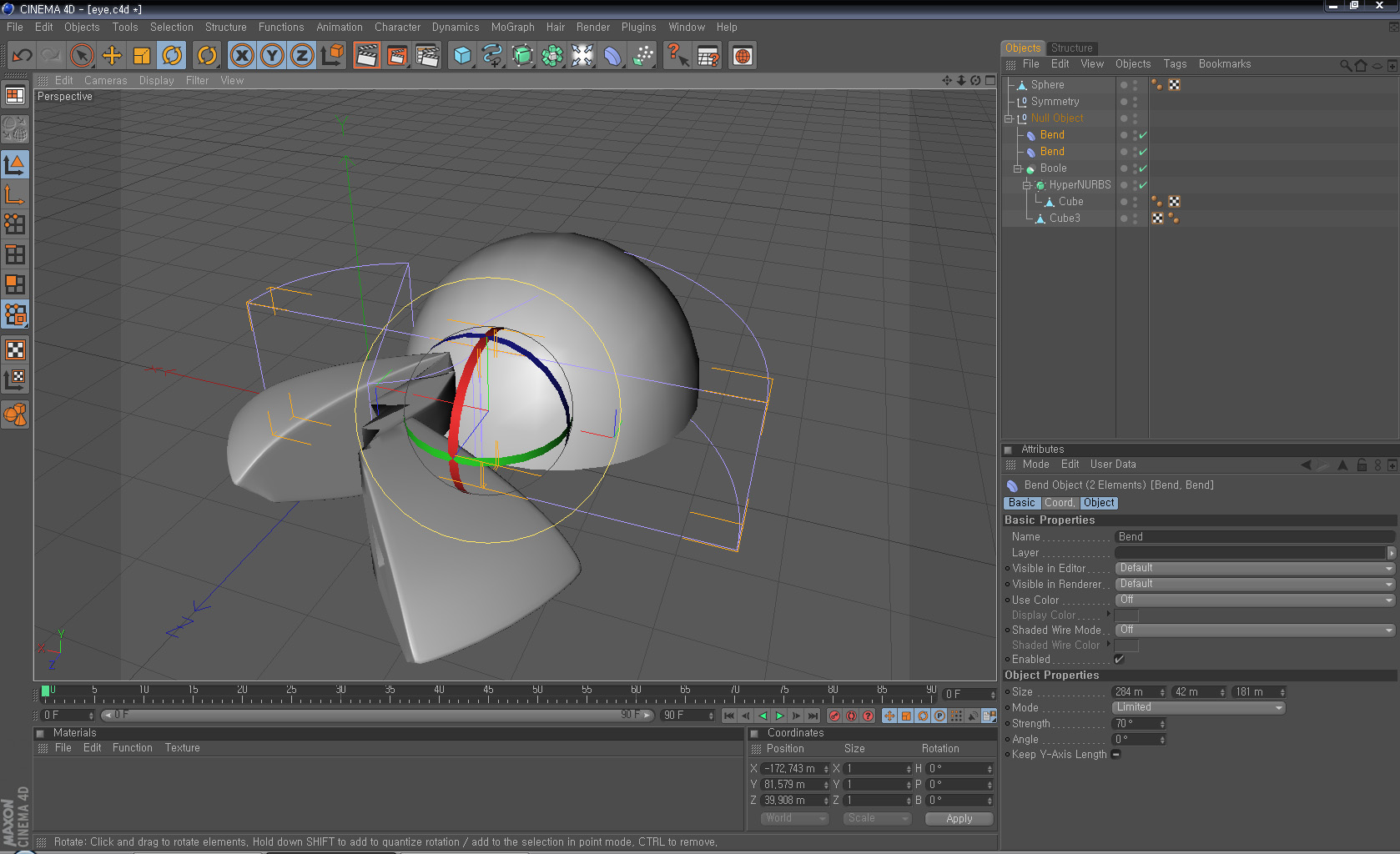Go to end of animation

coord(813,716)
